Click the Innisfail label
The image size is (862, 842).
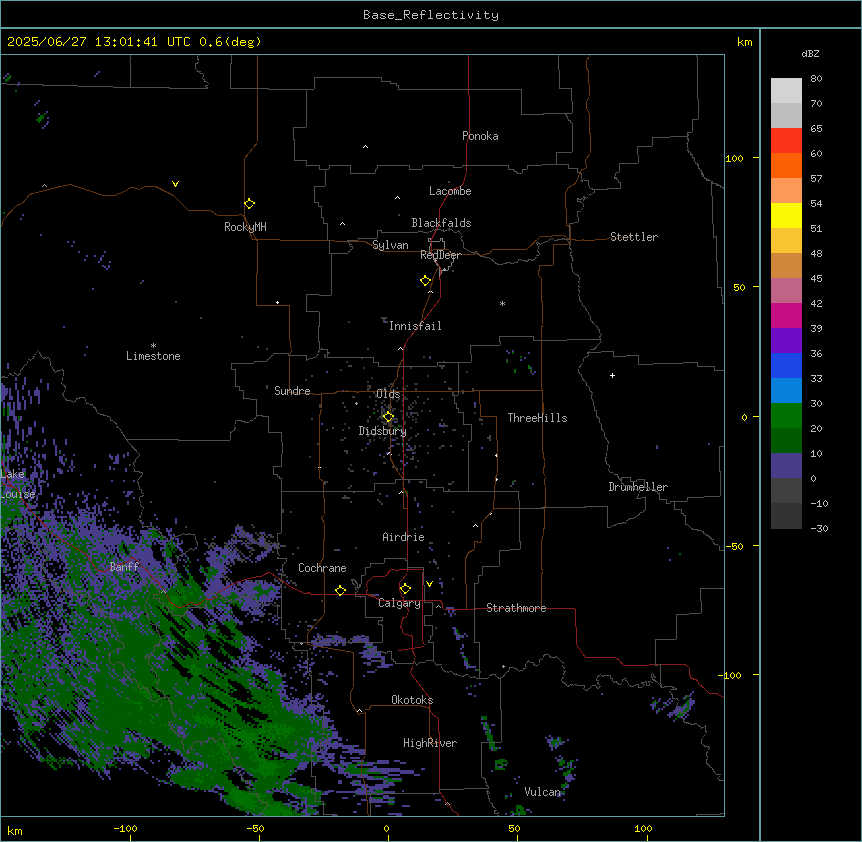tap(415, 326)
